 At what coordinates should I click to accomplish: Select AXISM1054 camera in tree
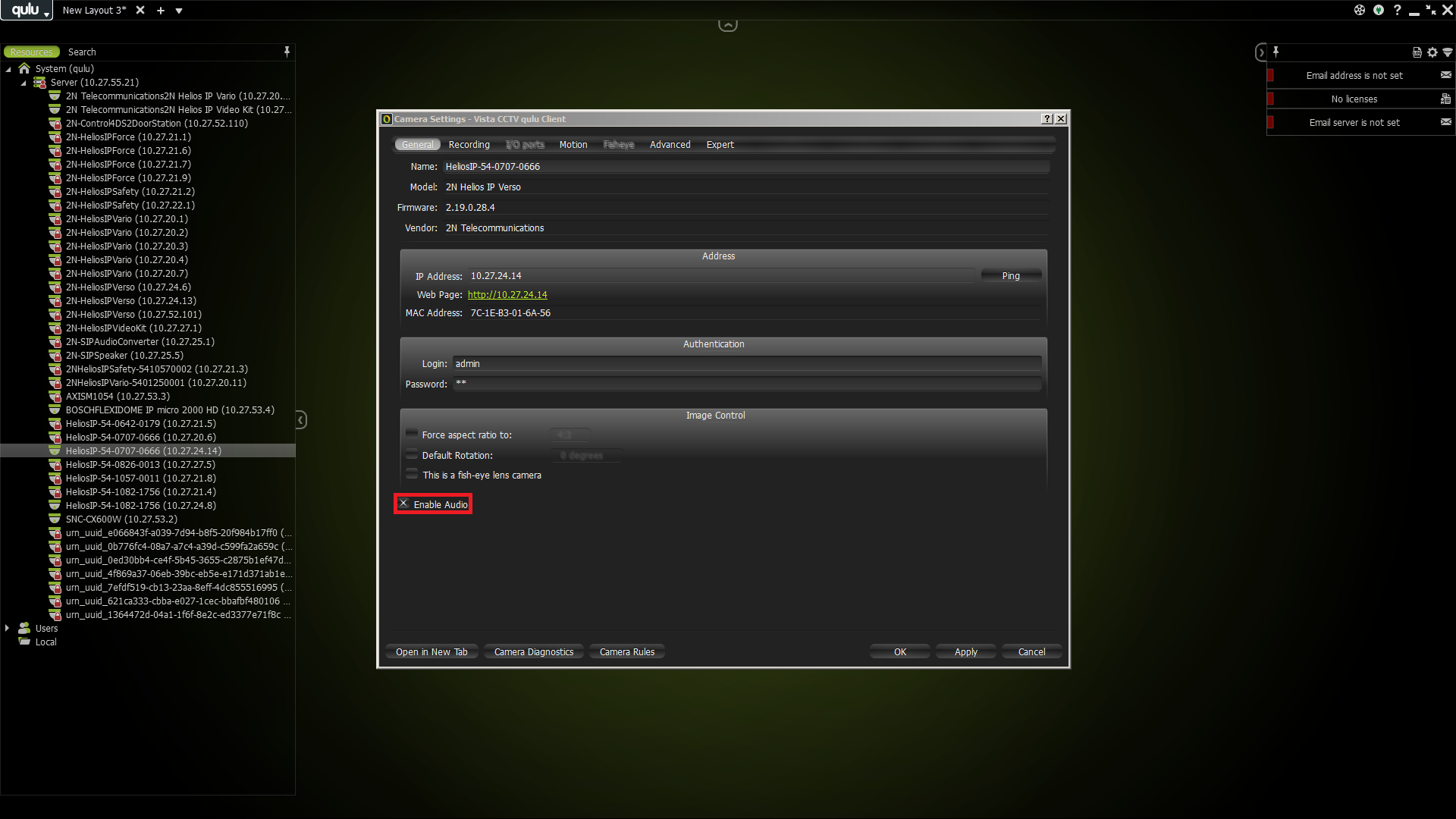pyautogui.click(x=118, y=397)
